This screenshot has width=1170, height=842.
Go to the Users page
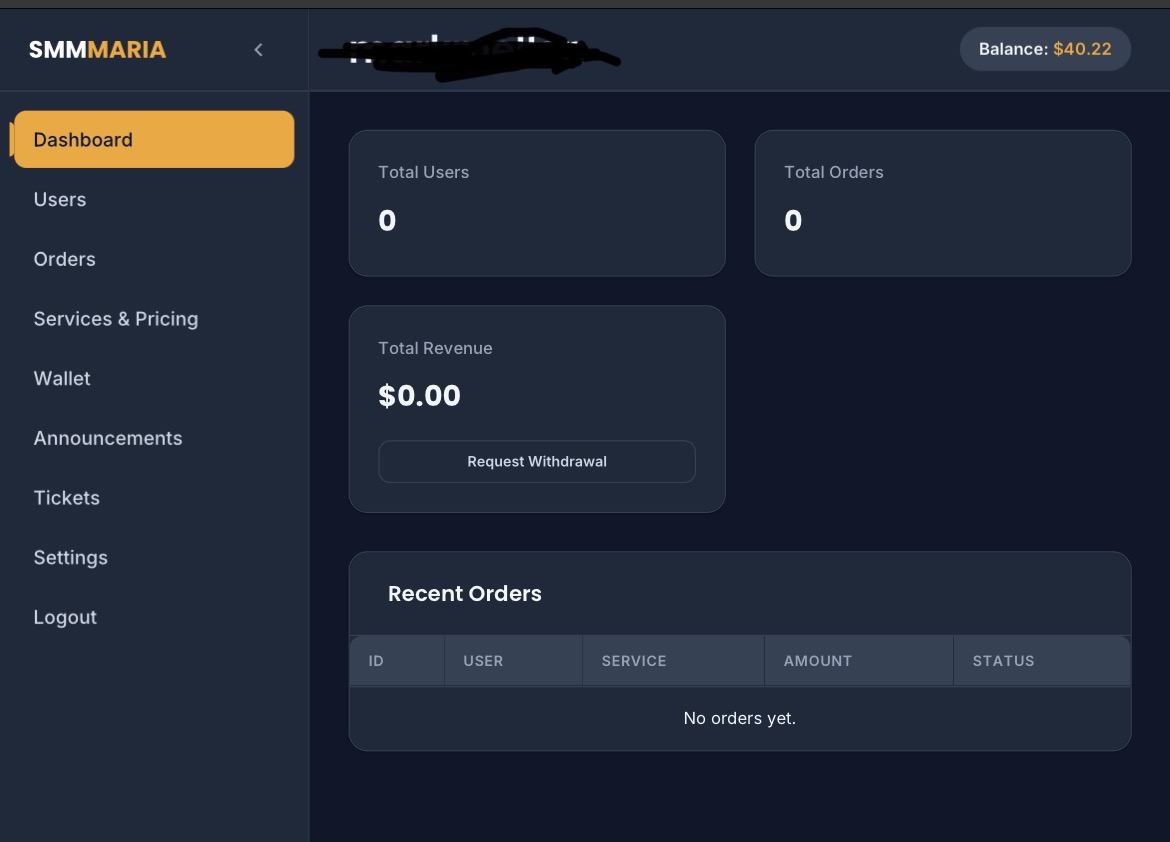pyautogui.click(x=60, y=199)
